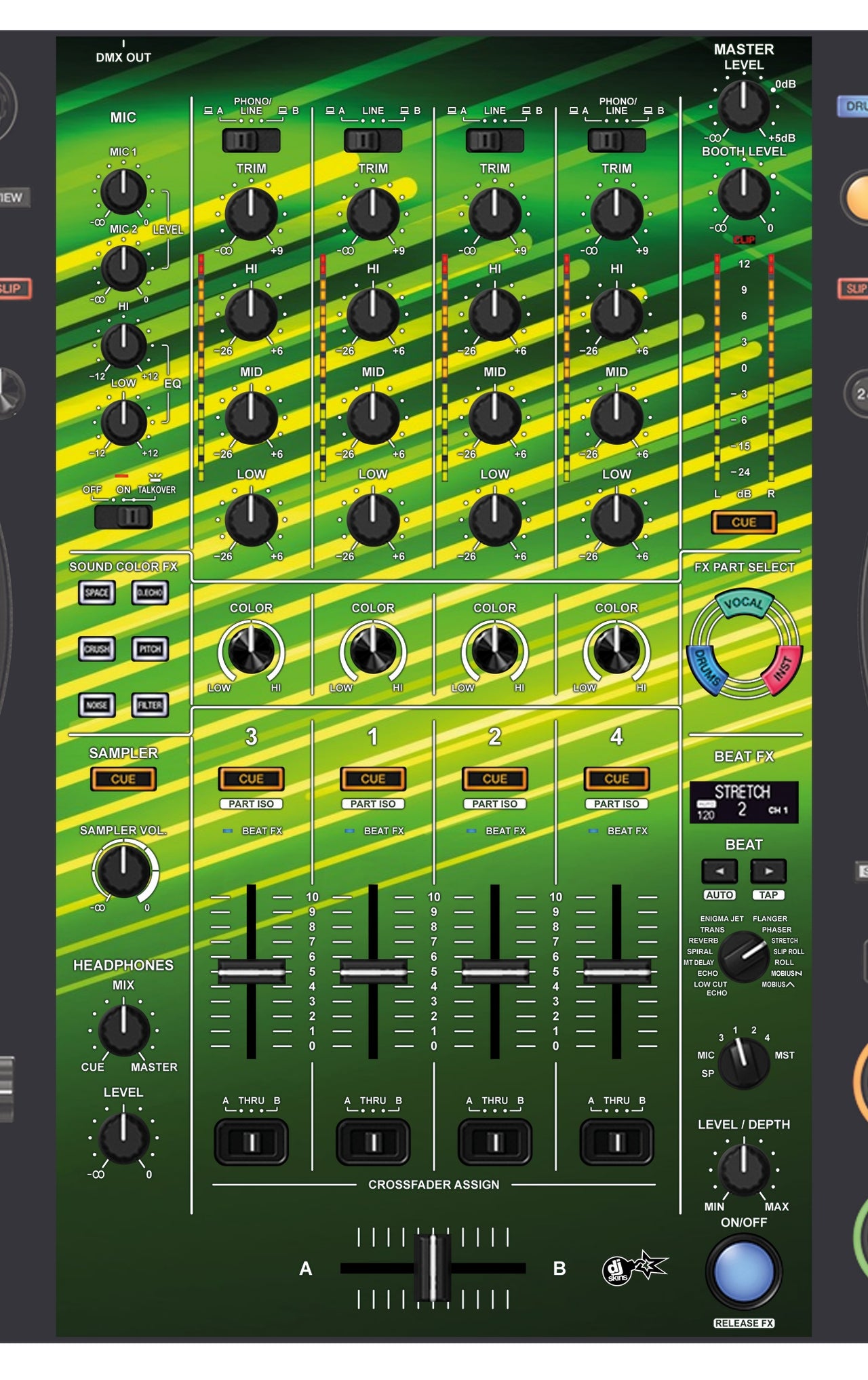Toggle channel 1 LINE input switch

[x=373, y=140]
